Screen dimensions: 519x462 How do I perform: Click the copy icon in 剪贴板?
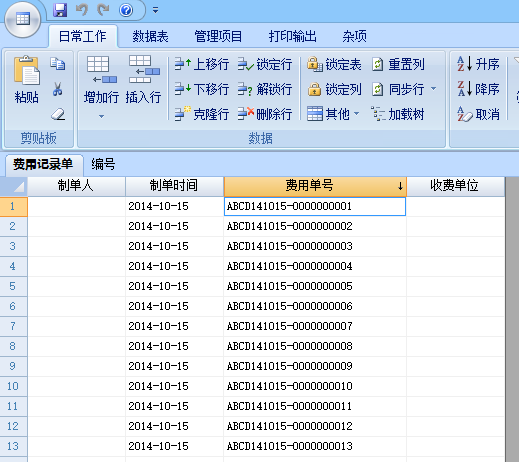tap(58, 64)
